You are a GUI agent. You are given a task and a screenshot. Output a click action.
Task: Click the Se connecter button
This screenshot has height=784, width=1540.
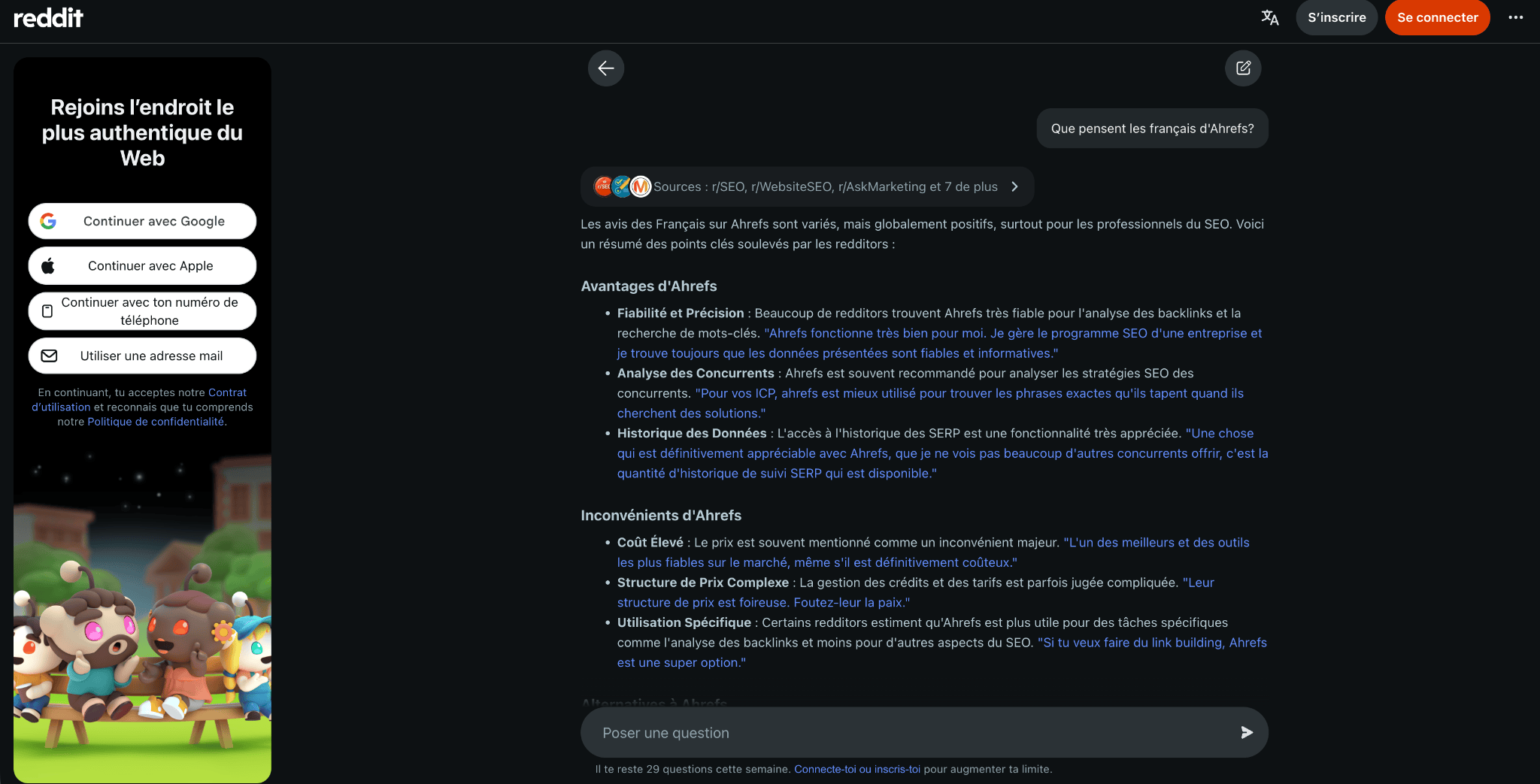[1437, 17]
